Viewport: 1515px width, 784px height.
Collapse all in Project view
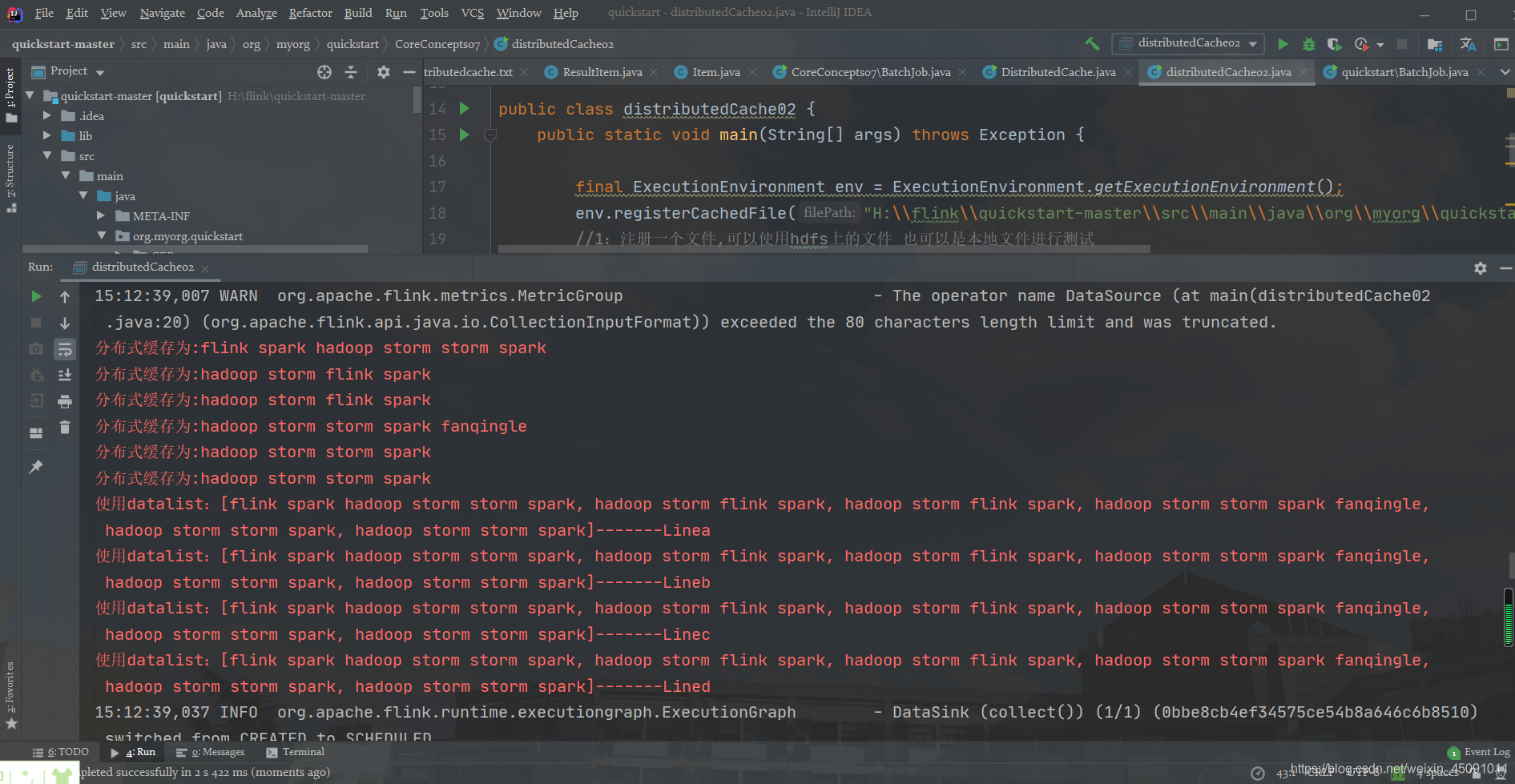351,72
